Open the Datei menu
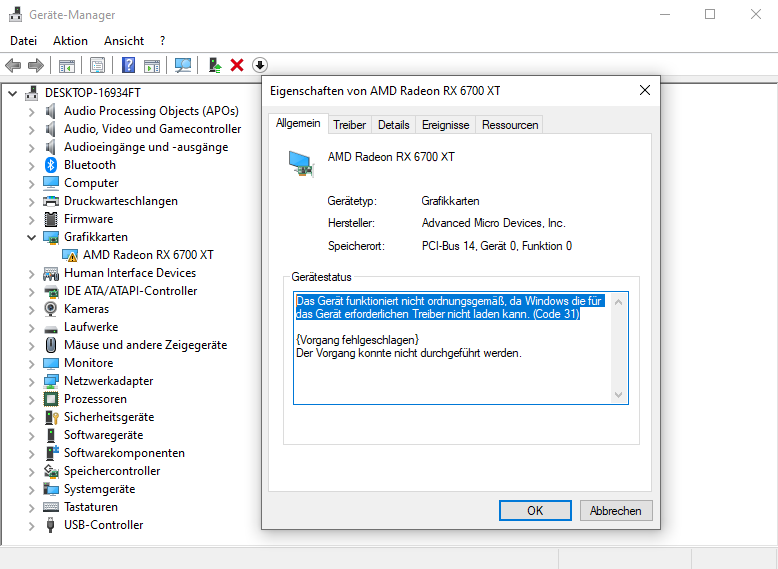778x569 pixels. coord(23,41)
